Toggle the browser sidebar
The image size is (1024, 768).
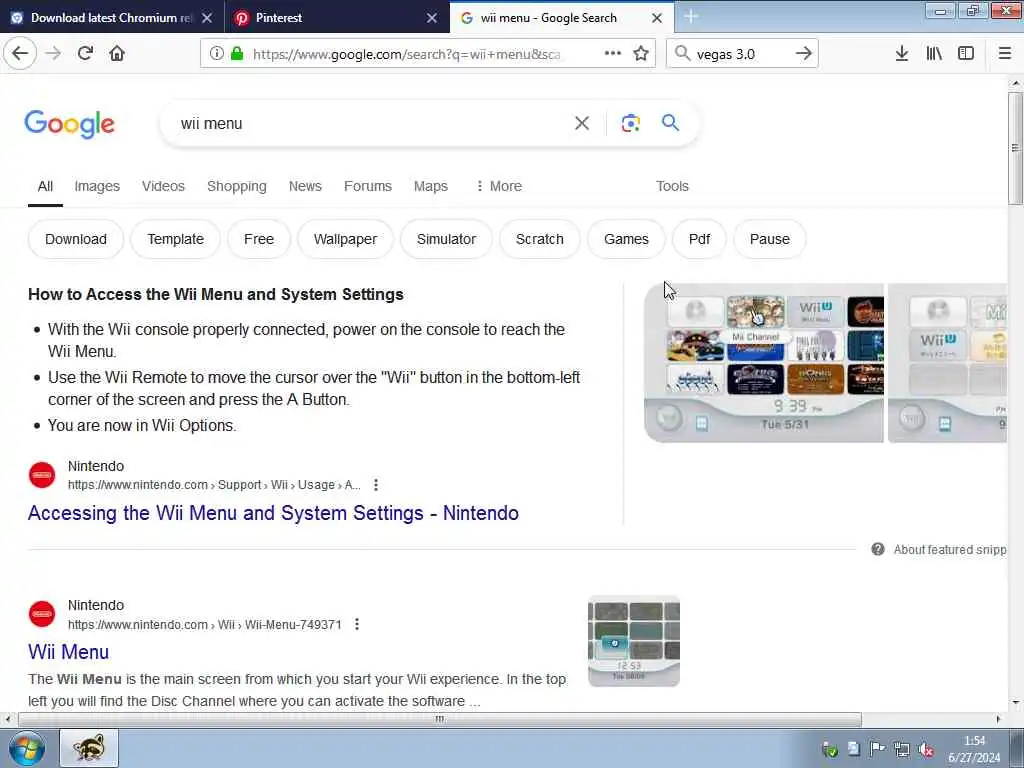(966, 54)
